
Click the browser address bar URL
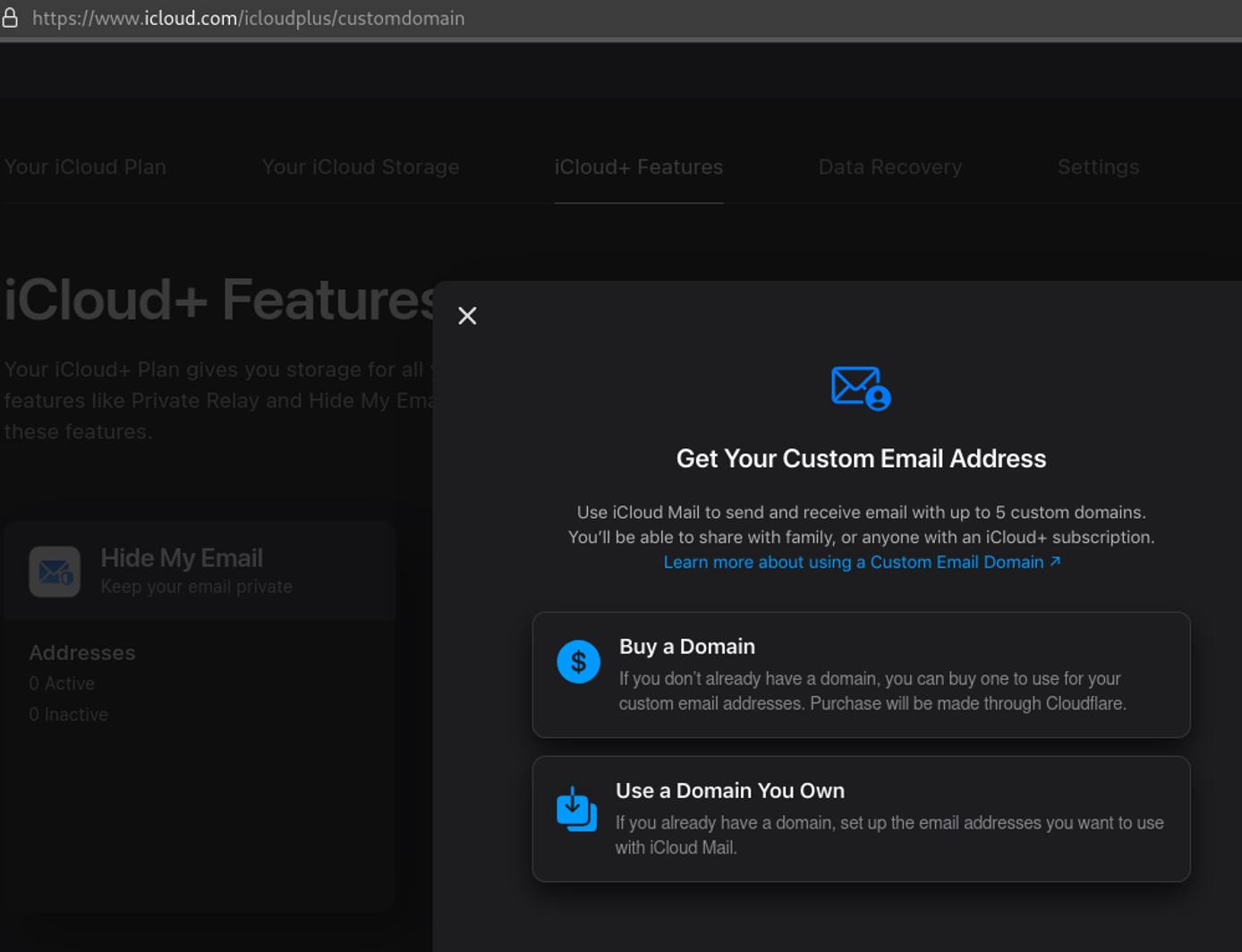pos(249,17)
